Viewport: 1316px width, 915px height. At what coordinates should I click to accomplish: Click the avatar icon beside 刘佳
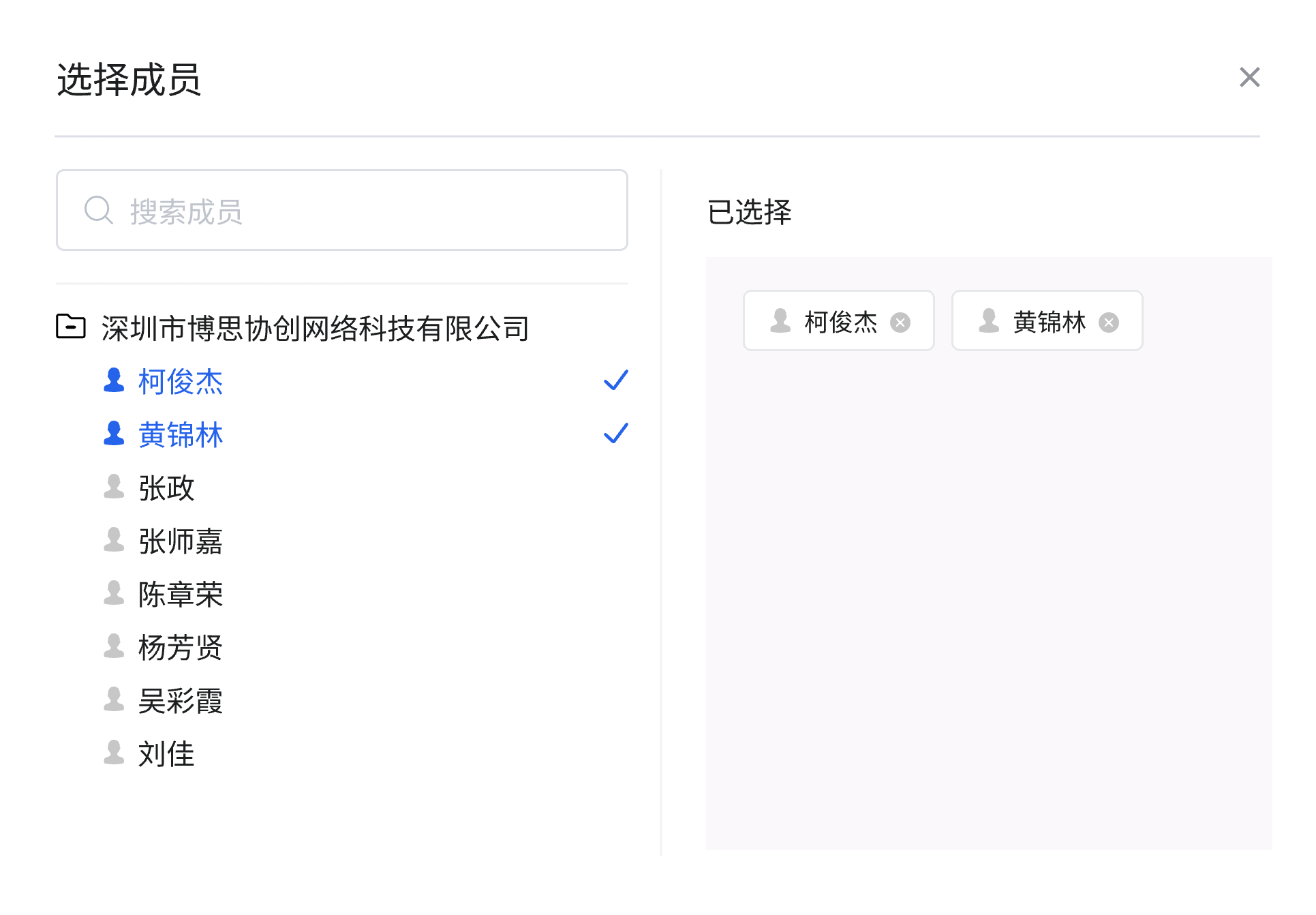(x=114, y=753)
